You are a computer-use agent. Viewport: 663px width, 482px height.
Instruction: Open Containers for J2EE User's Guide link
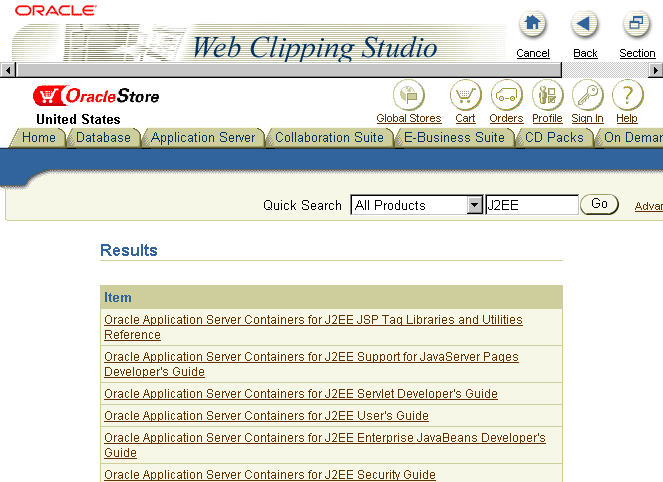266,416
